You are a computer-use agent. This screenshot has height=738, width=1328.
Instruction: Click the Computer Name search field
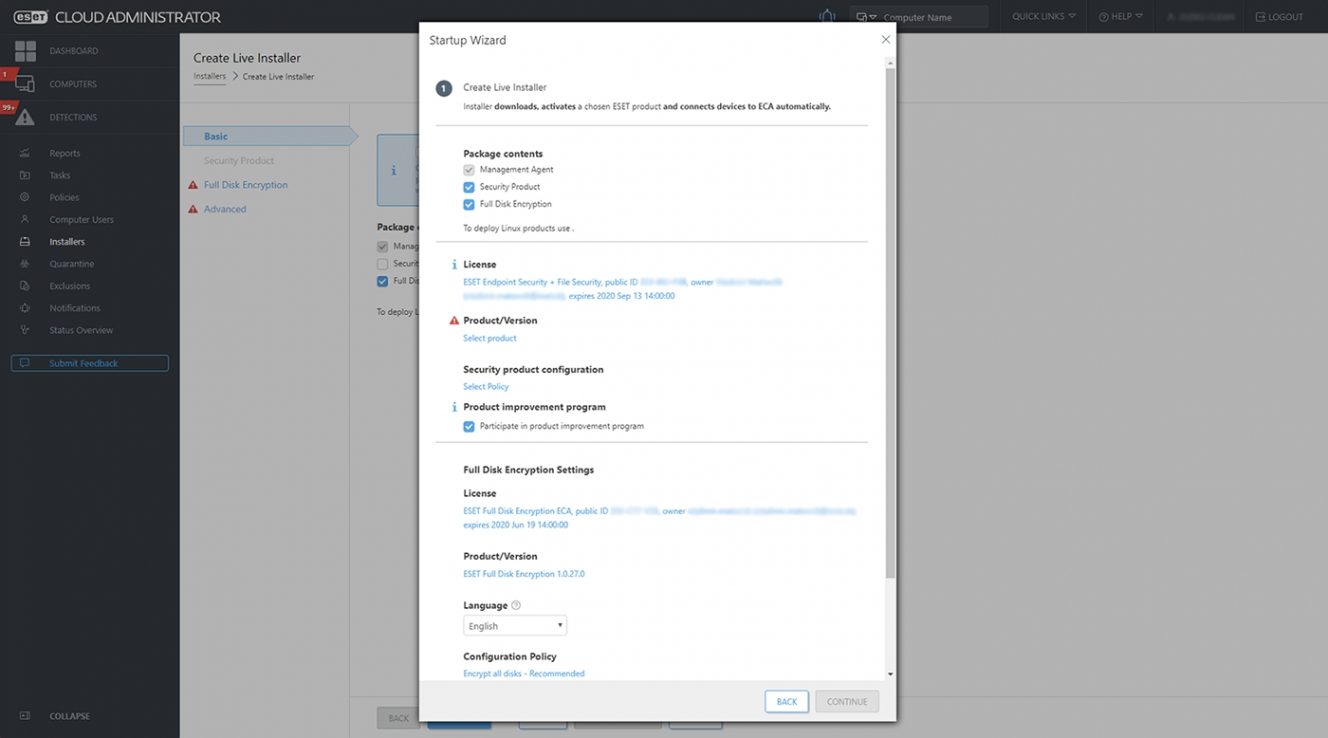tap(930, 17)
